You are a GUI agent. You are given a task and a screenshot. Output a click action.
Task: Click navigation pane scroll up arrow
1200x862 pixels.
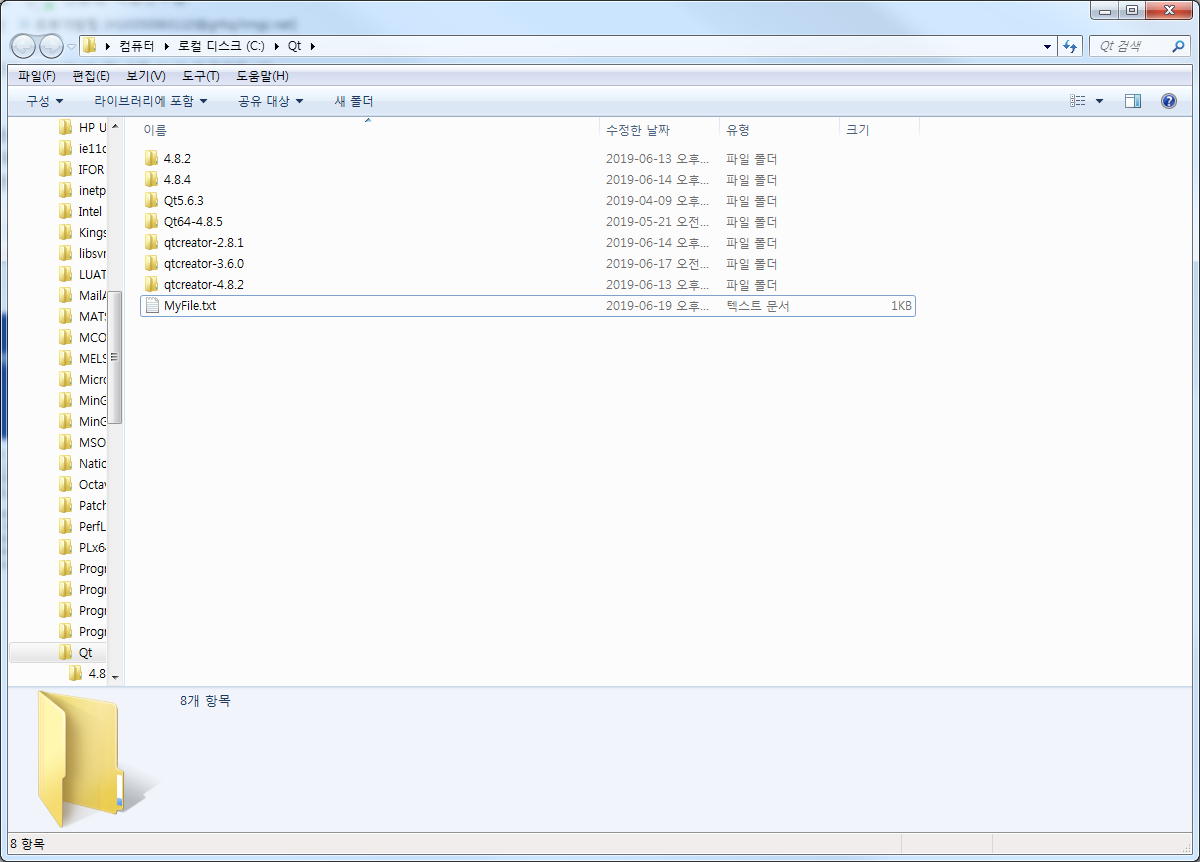[115, 126]
